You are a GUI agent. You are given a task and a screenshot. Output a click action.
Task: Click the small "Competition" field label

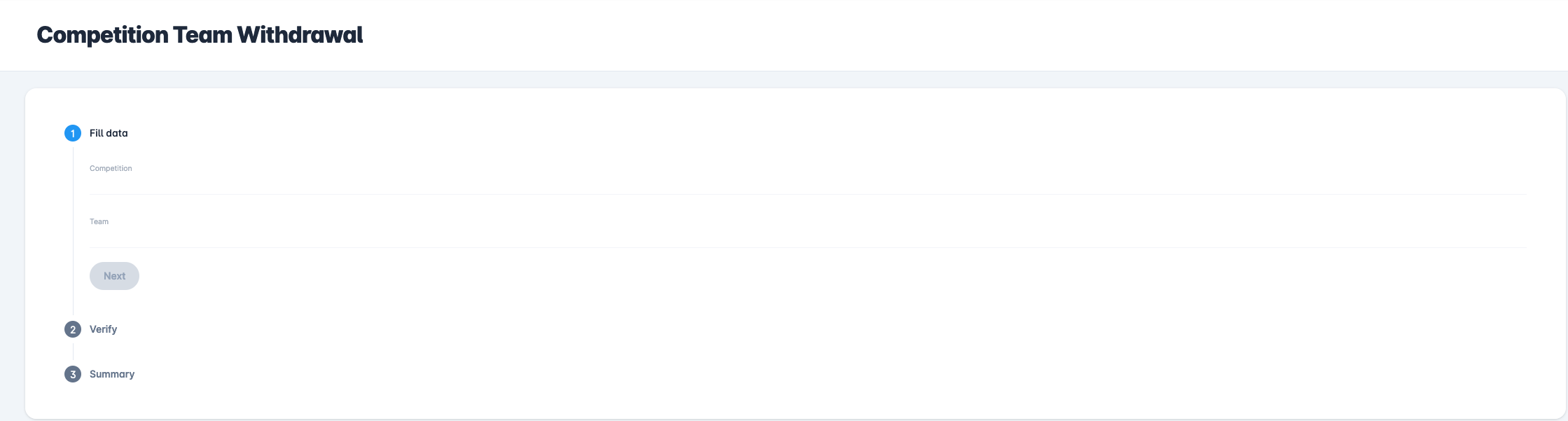click(111, 168)
